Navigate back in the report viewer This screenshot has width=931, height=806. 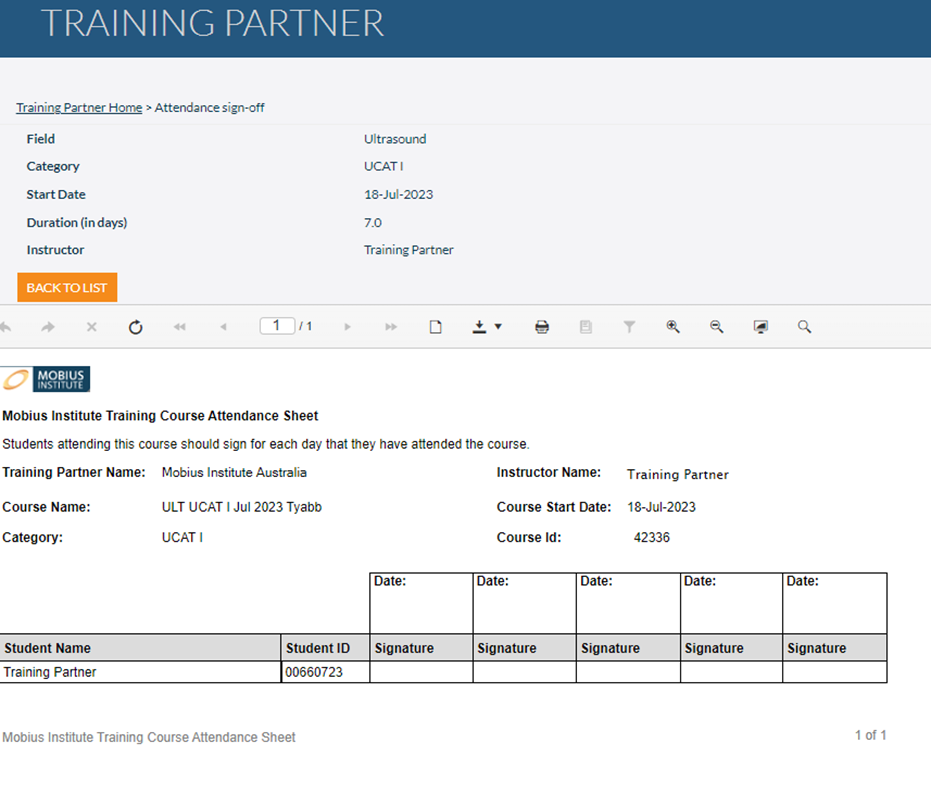pyautogui.click(x=8, y=326)
